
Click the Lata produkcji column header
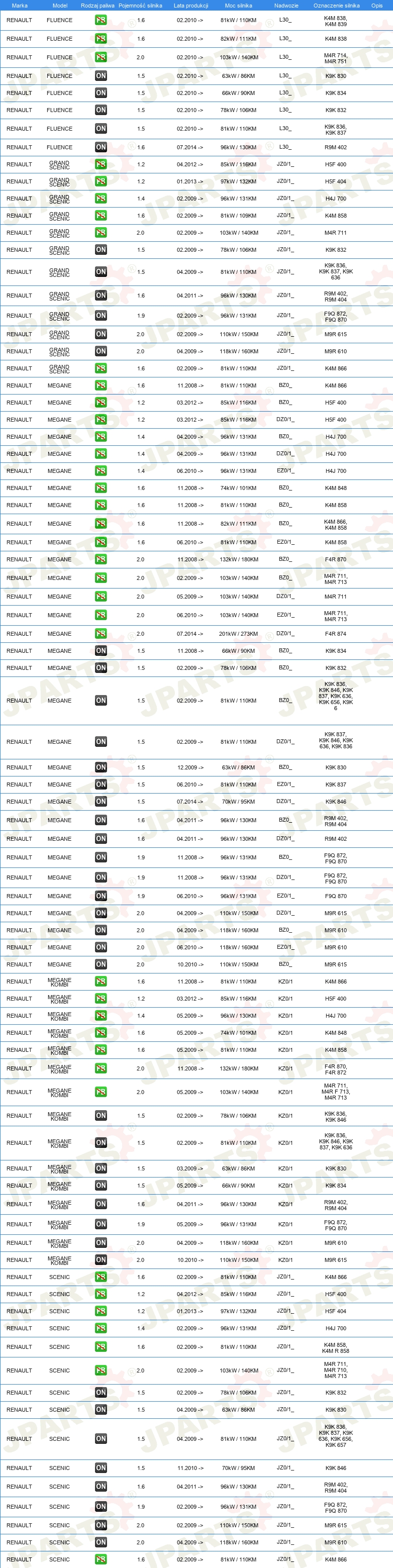pyautogui.click(x=191, y=6)
